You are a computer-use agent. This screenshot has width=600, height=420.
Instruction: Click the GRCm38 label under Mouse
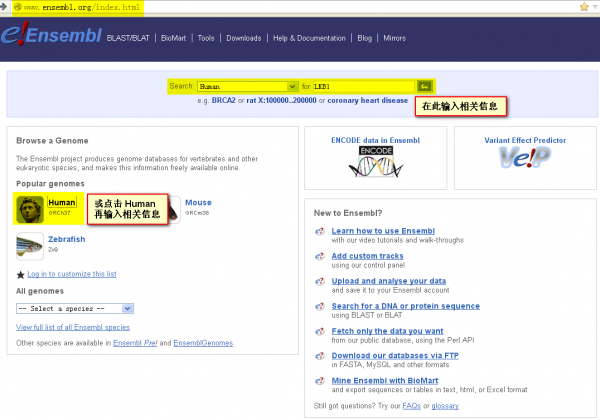[x=197, y=213]
